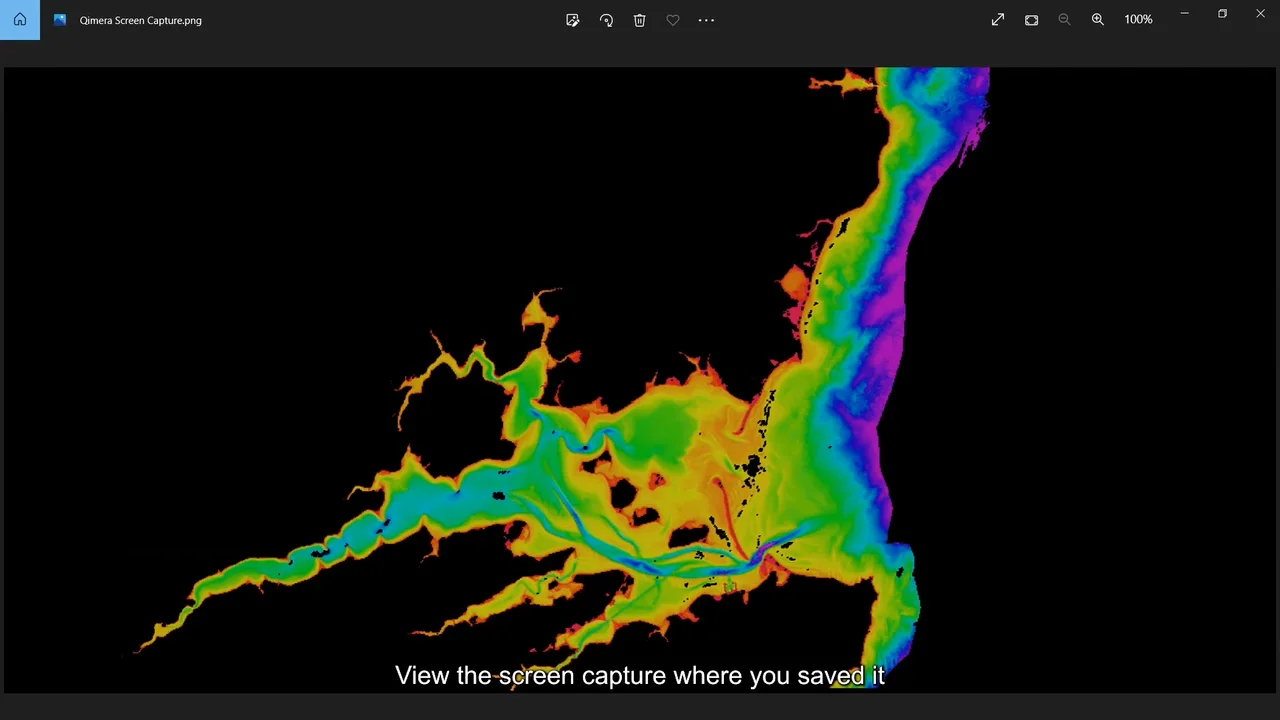Fit the image to window
The height and width of the screenshot is (720, 1280).
click(1031, 20)
